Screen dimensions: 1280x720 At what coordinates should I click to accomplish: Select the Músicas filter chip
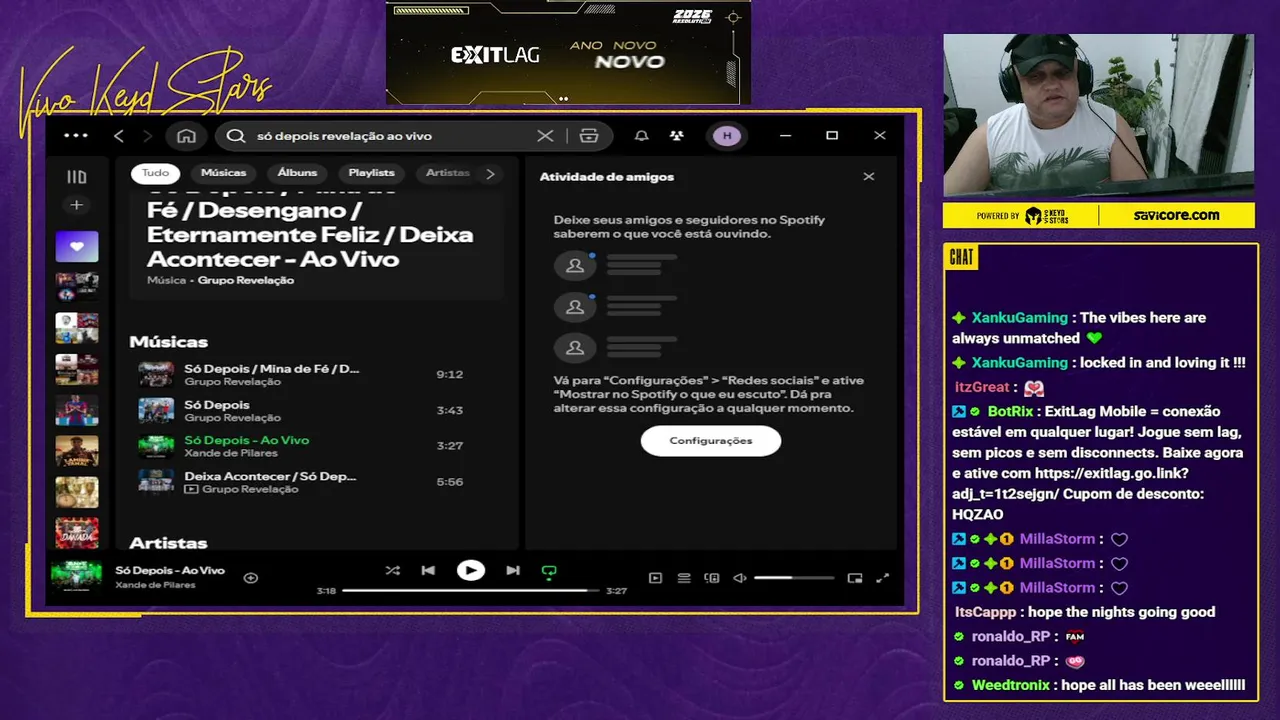(x=224, y=173)
